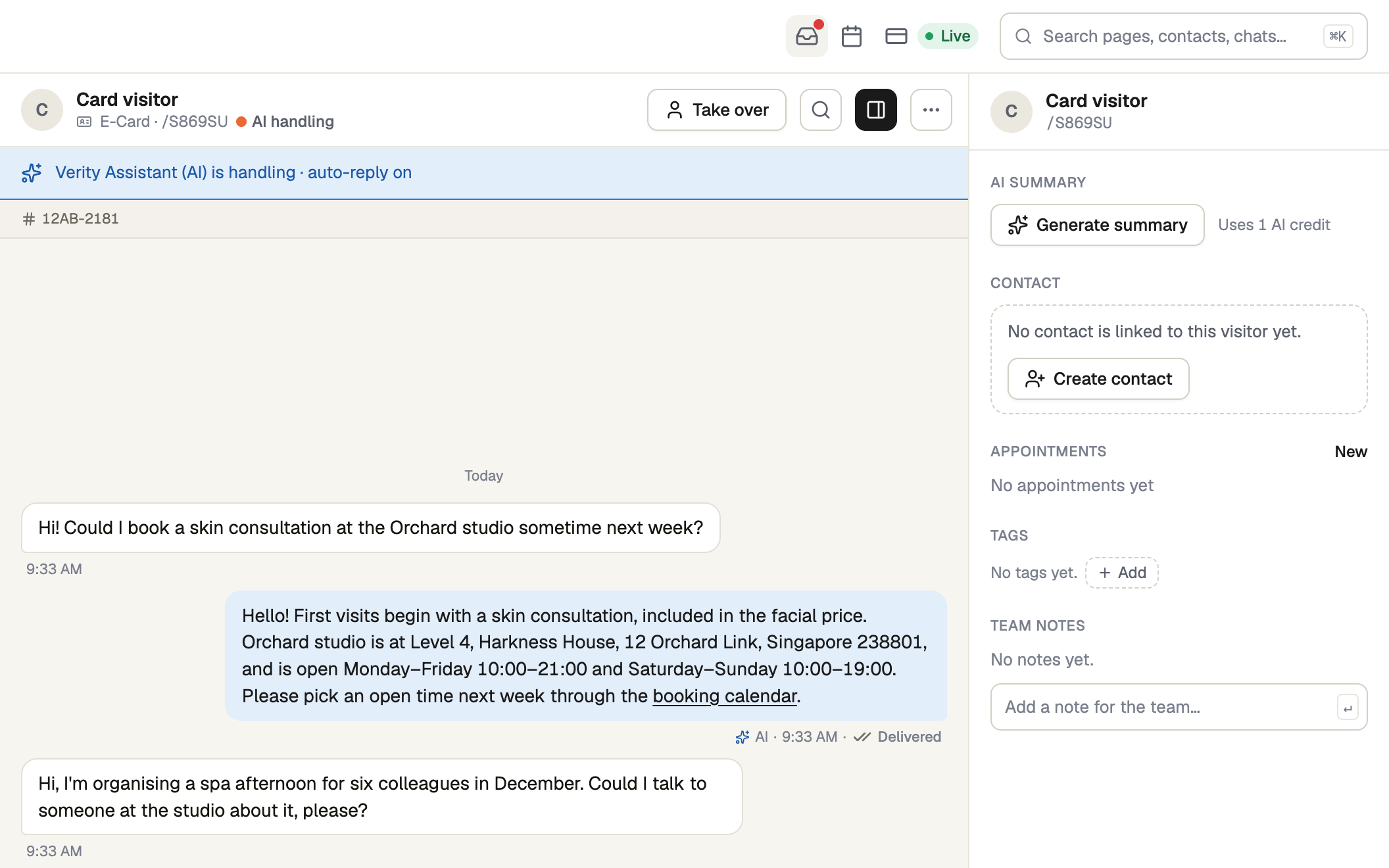Click the Live status badge
This screenshot has width=1389, height=868.
948,36
